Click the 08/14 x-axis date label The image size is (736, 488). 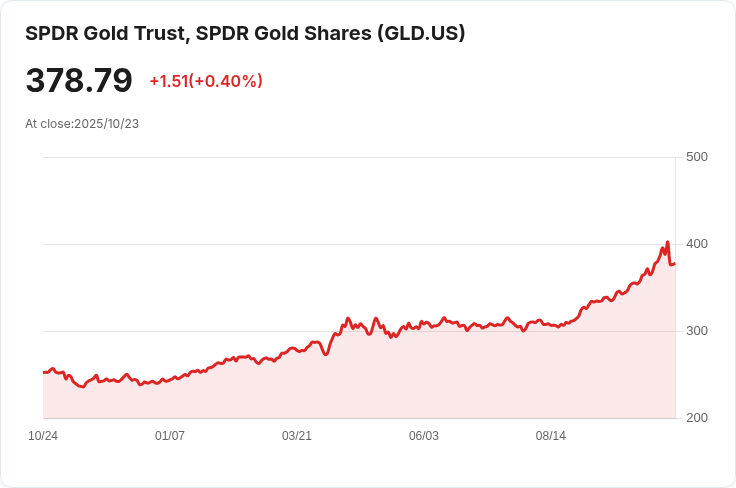coord(551,436)
